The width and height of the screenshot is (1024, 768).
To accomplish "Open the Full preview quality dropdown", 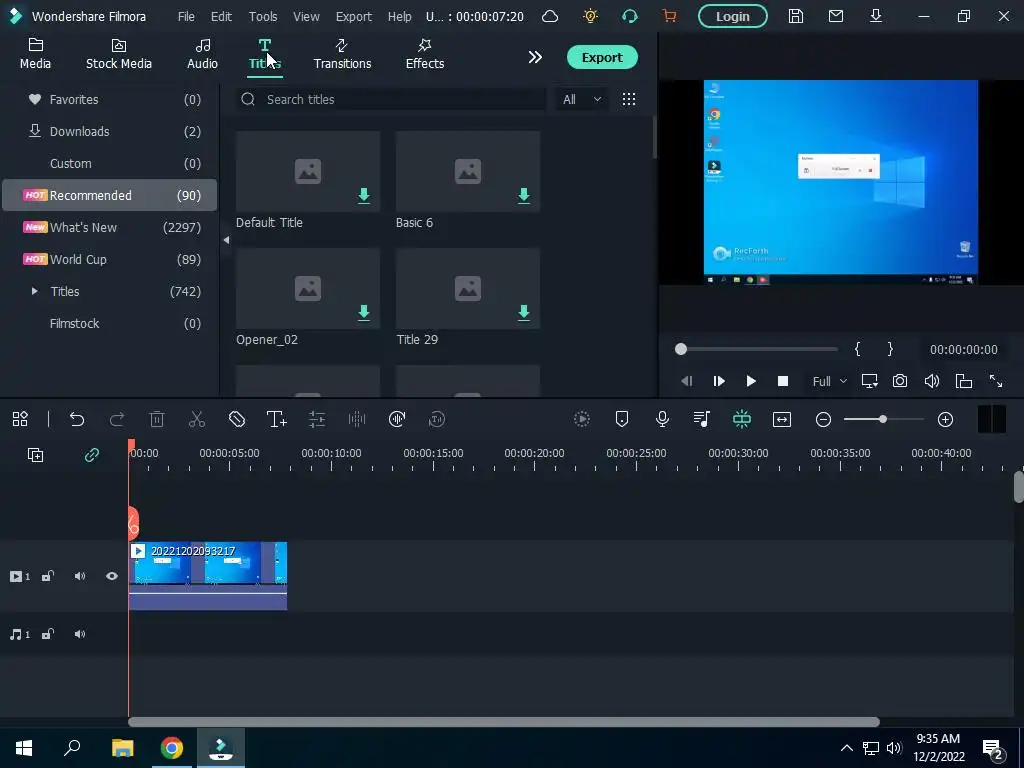I will 829,381.
